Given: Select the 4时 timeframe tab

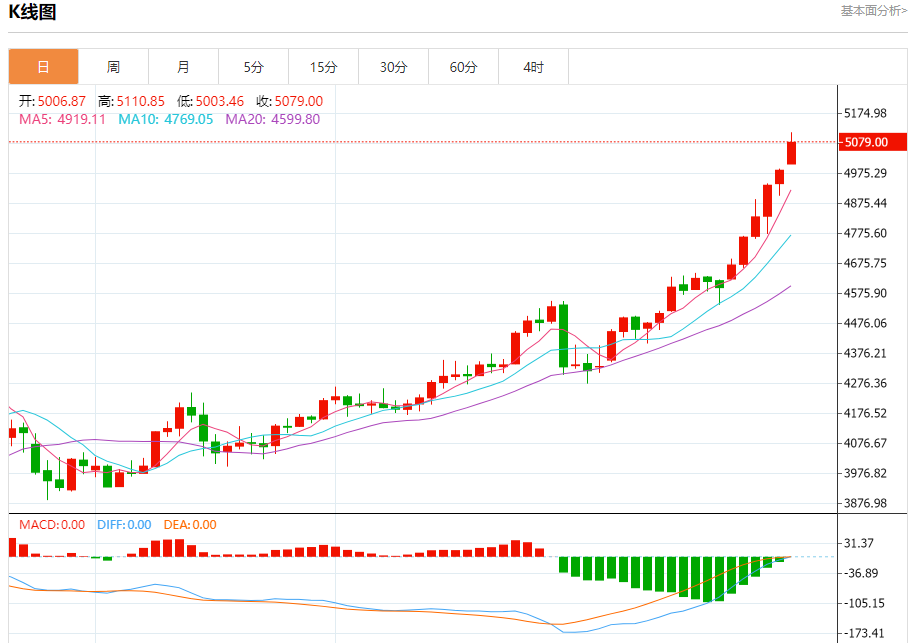Looking at the screenshot, I should [x=533, y=66].
